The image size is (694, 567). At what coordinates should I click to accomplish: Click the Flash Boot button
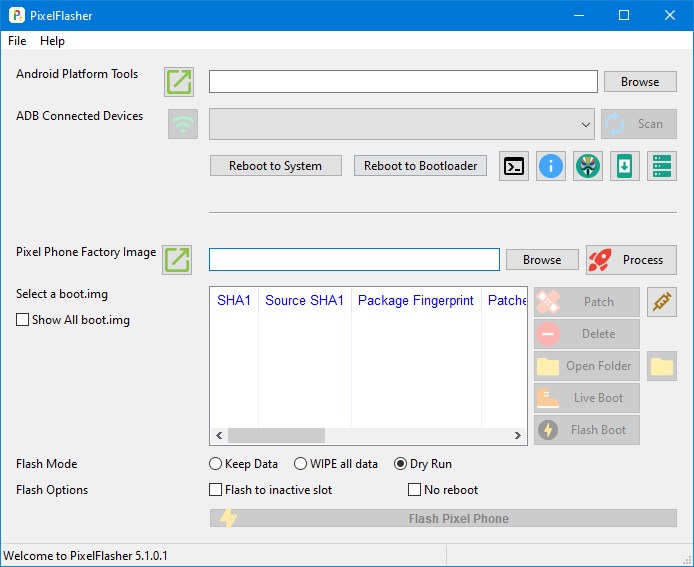587,430
